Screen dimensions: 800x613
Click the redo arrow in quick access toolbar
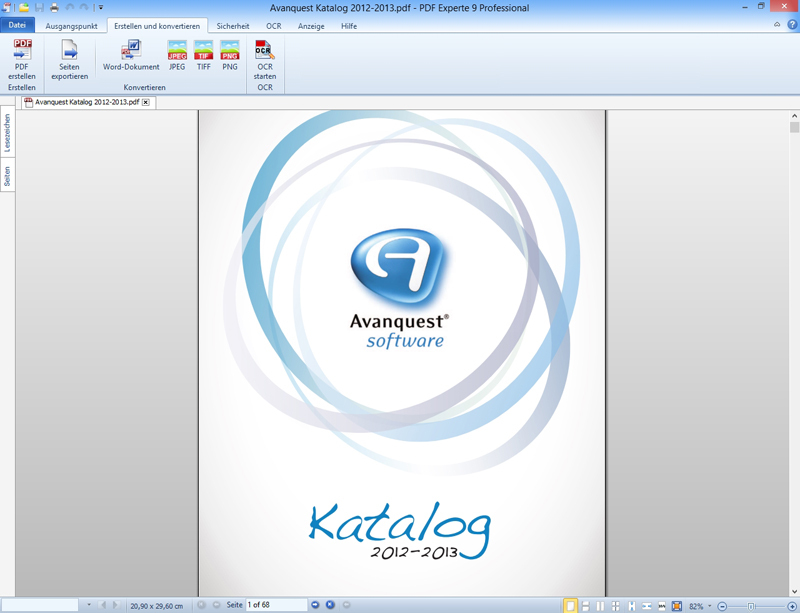point(84,7)
